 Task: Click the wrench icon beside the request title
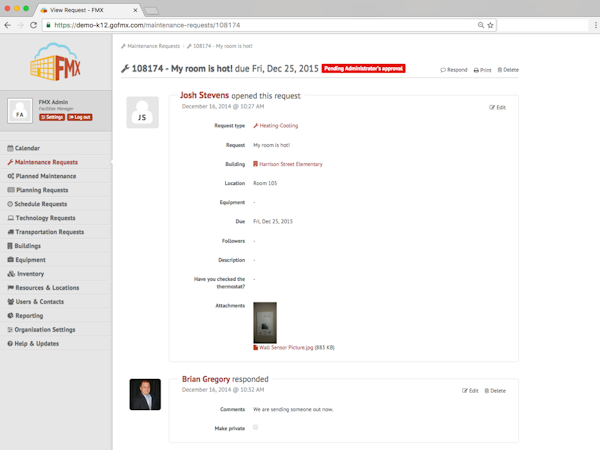tap(125, 69)
